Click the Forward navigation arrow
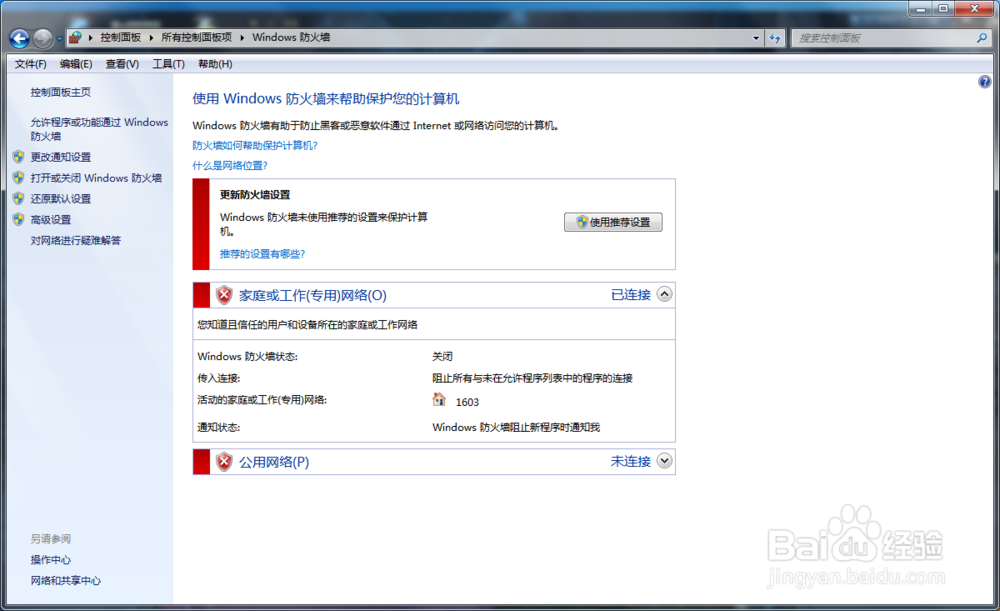 pyautogui.click(x=43, y=39)
